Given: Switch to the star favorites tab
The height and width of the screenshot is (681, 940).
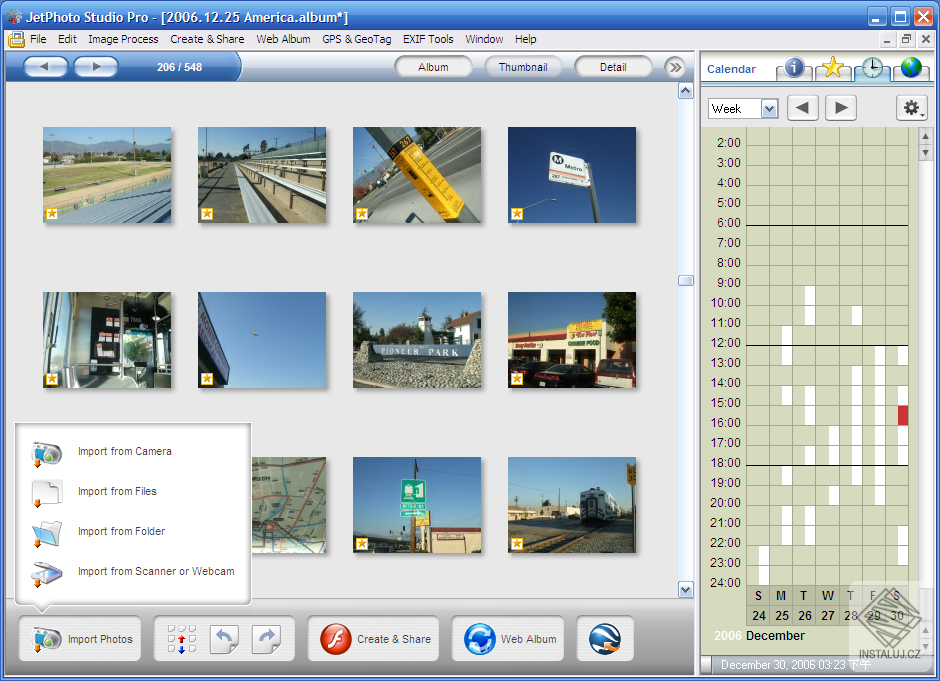Looking at the screenshot, I should (832, 68).
